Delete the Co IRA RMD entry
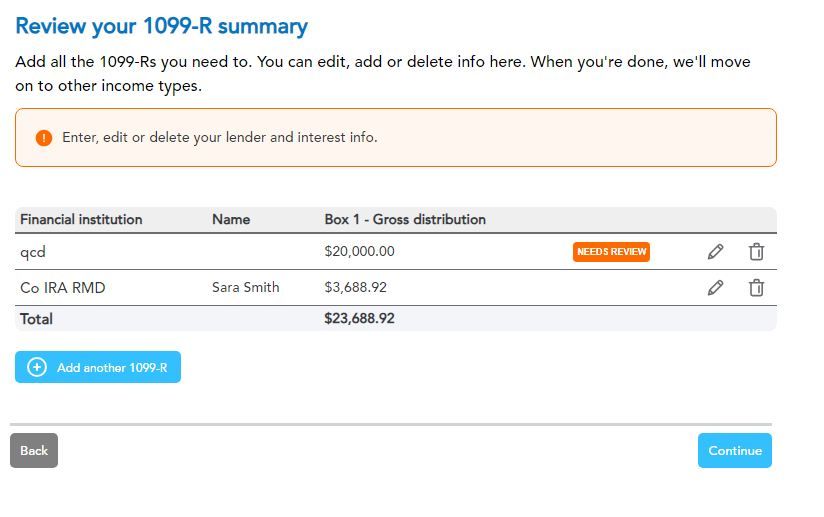Viewport: 824px width, 517px height. pyautogui.click(x=756, y=288)
